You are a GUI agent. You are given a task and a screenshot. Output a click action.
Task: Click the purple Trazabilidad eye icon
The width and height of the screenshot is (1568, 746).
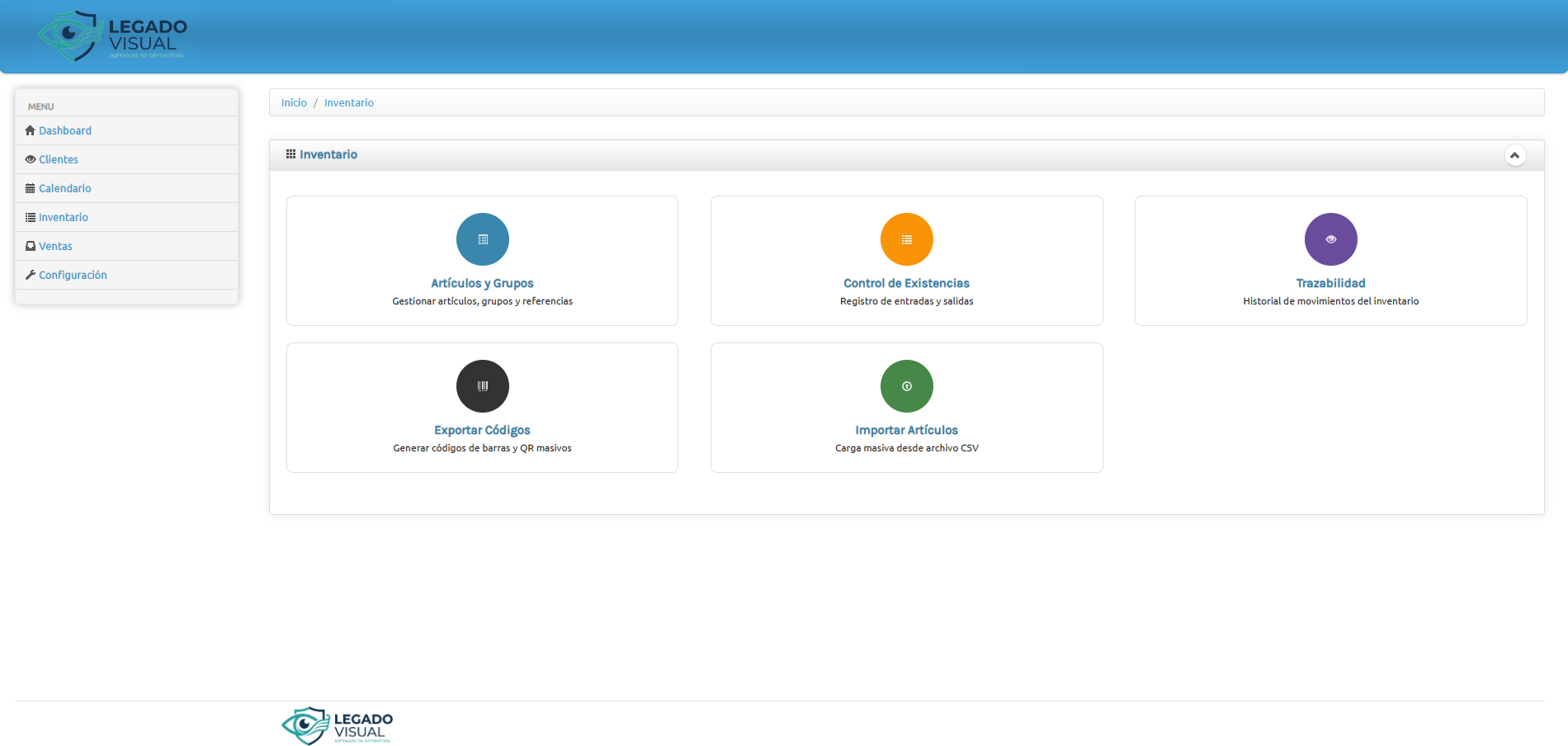tap(1330, 239)
